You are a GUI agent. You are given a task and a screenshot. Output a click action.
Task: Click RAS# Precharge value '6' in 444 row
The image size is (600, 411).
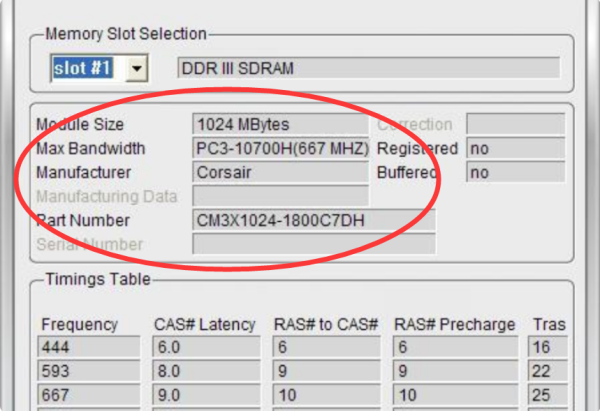point(455,347)
